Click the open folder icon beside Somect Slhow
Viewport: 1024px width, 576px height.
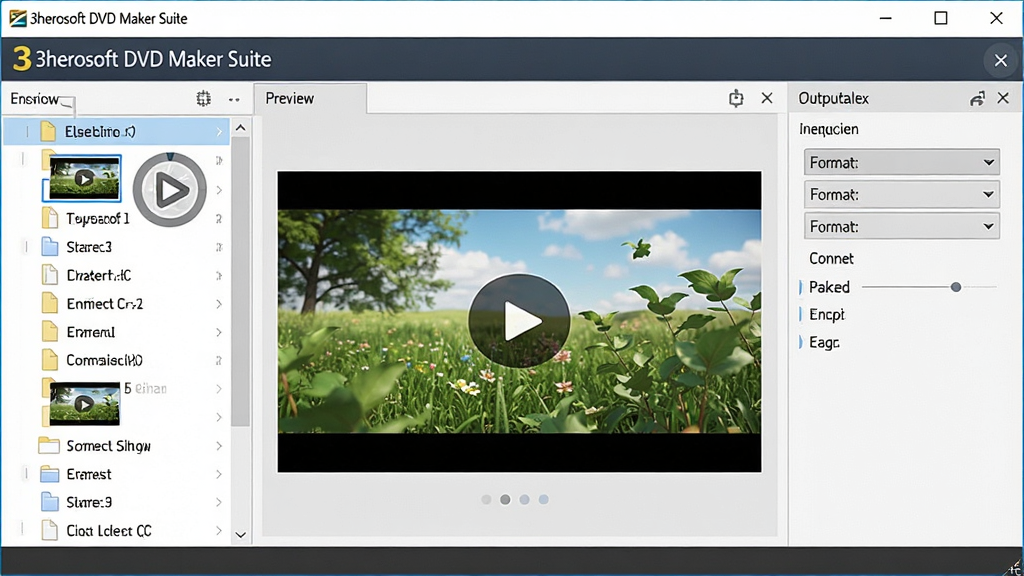click(49, 445)
